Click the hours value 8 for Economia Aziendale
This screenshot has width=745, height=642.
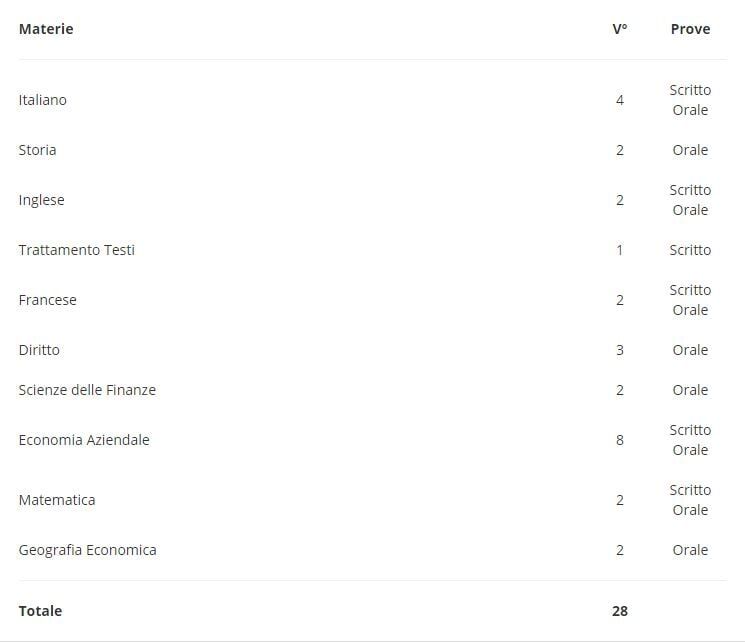620,440
